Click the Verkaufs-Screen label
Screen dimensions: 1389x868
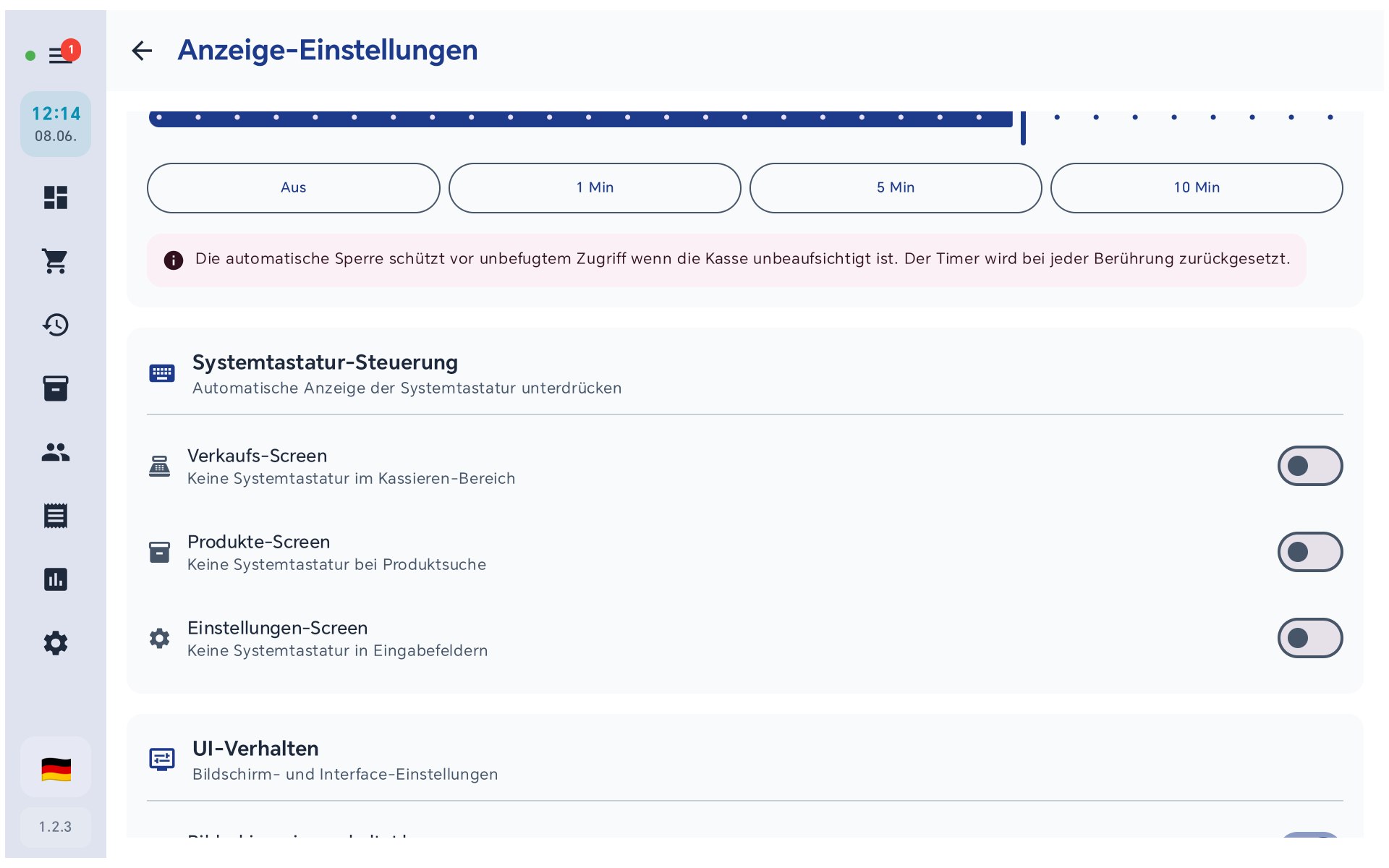click(x=257, y=456)
